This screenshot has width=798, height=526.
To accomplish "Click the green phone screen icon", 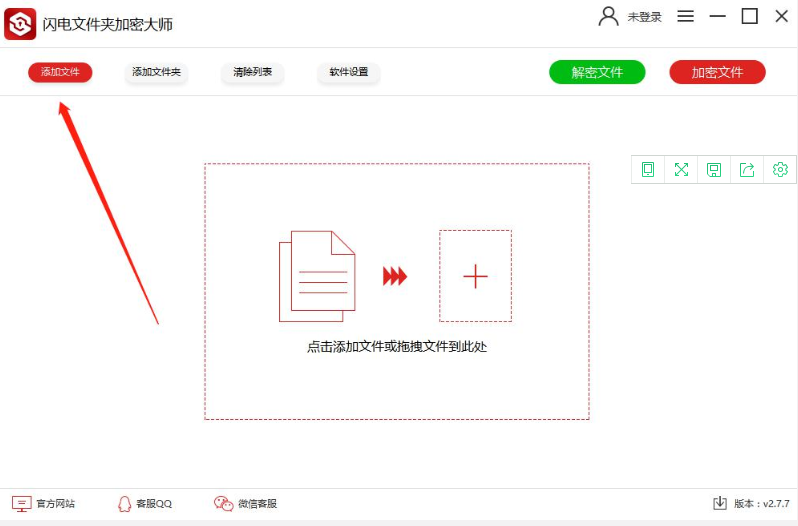I will tap(648, 169).
